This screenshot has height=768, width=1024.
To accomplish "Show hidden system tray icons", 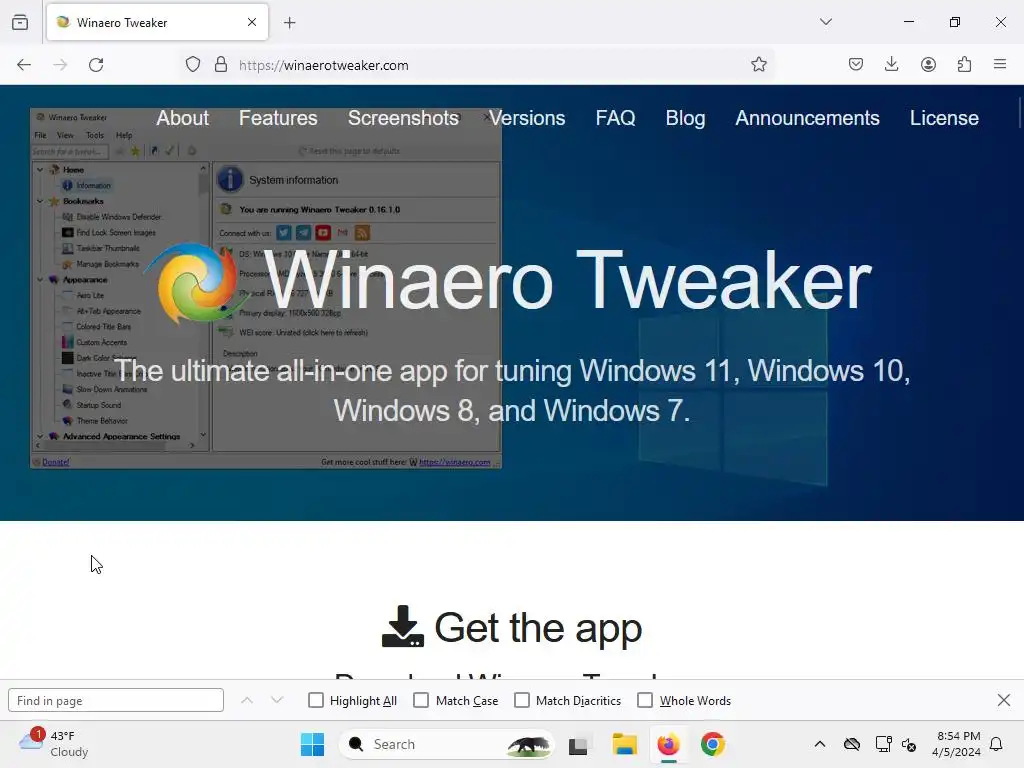I will click(x=820, y=744).
